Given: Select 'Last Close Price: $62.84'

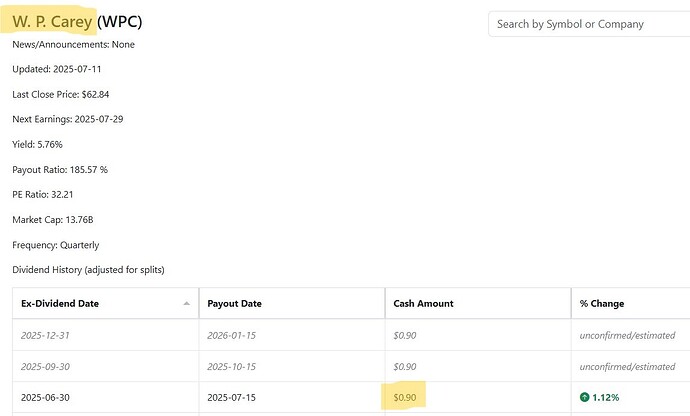Looking at the screenshot, I should [61, 94].
